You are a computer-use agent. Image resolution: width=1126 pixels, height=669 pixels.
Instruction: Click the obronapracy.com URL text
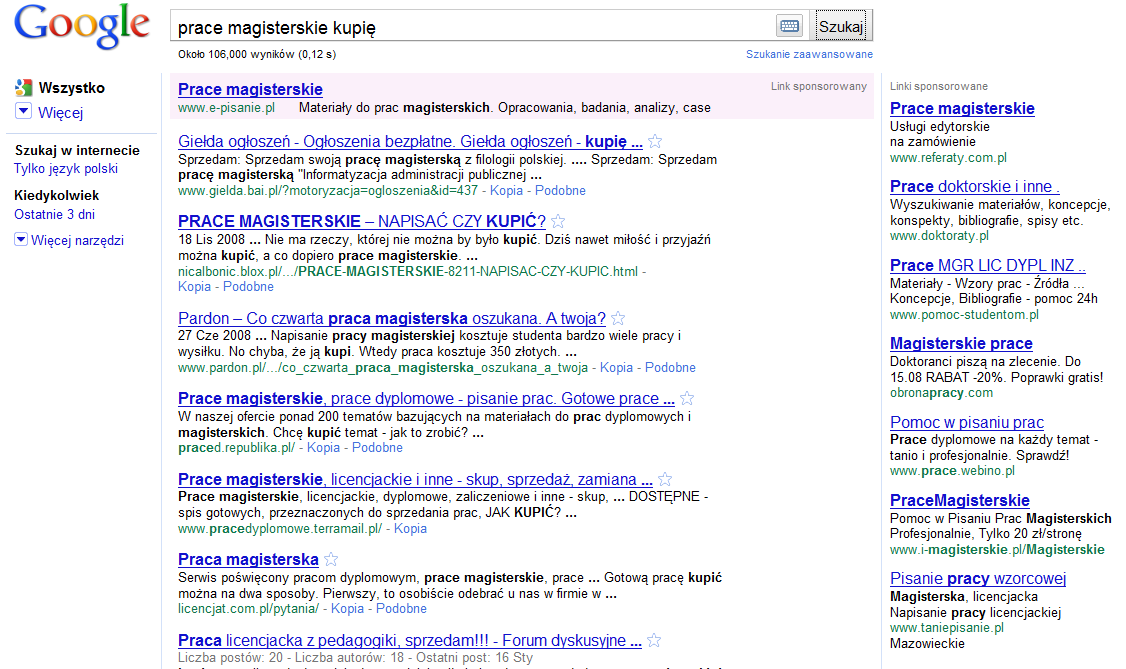click(x=941, y=393)
